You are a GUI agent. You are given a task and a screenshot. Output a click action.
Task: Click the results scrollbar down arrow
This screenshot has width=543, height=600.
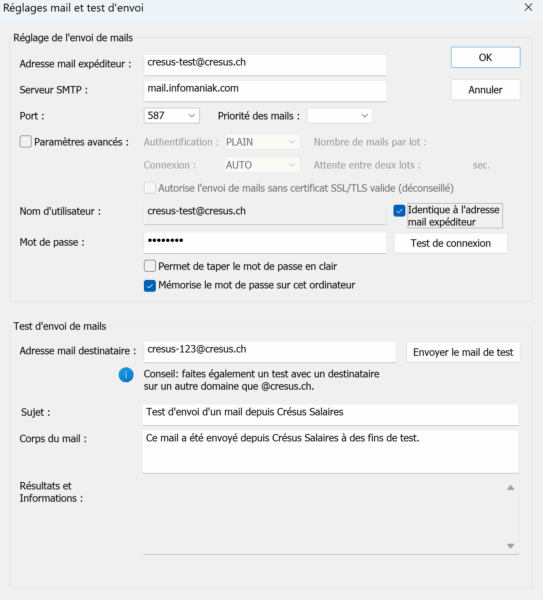[510, 546]
